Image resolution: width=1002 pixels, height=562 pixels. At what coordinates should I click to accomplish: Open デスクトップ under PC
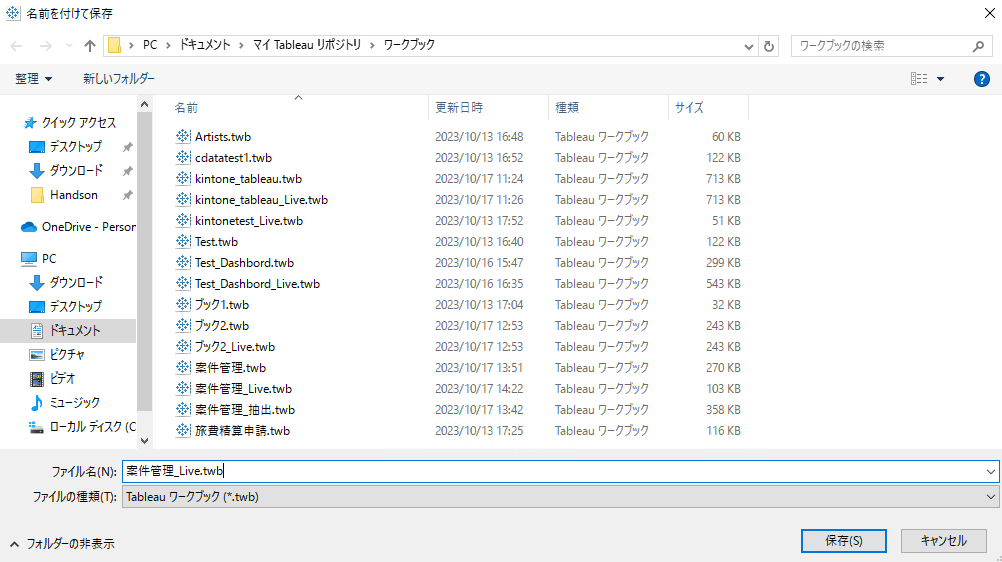pos(75,307)
